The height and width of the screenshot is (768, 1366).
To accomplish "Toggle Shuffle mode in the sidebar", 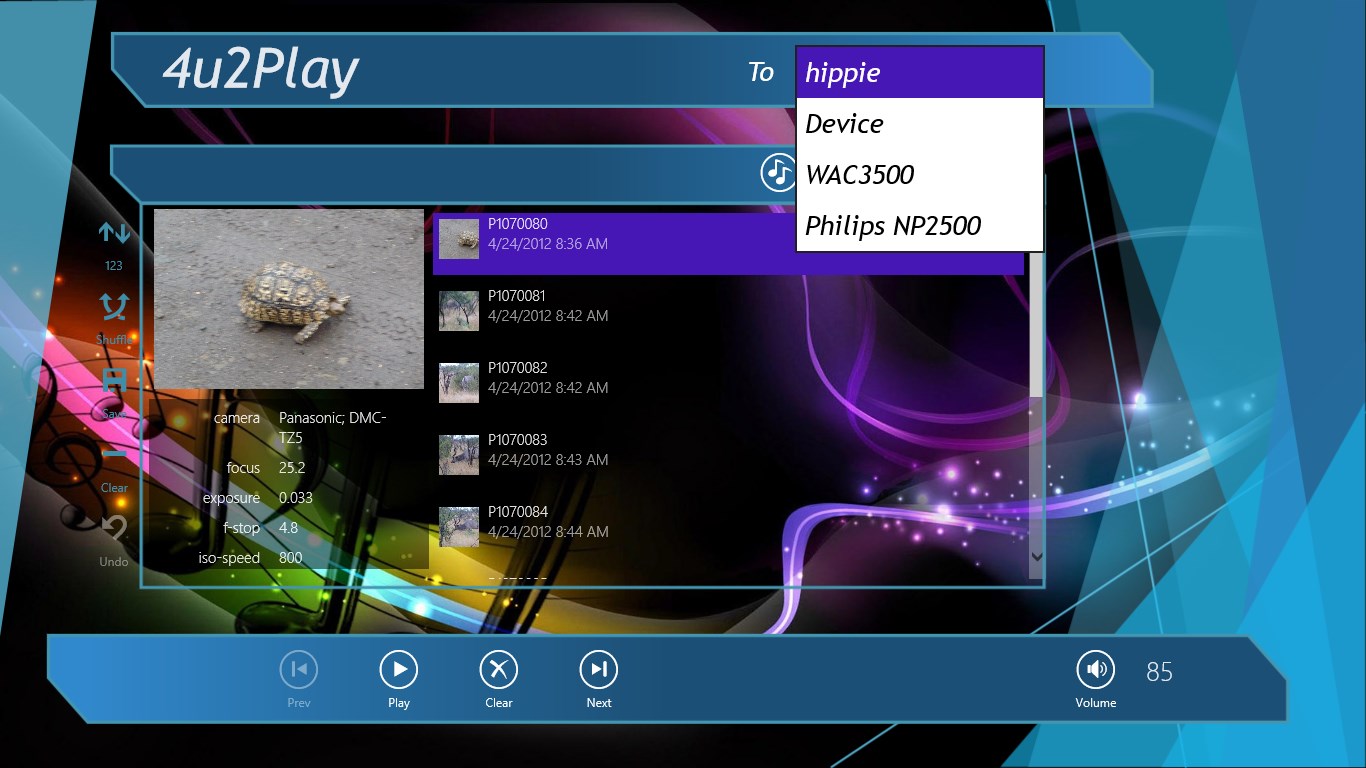I will coord(113,313).
